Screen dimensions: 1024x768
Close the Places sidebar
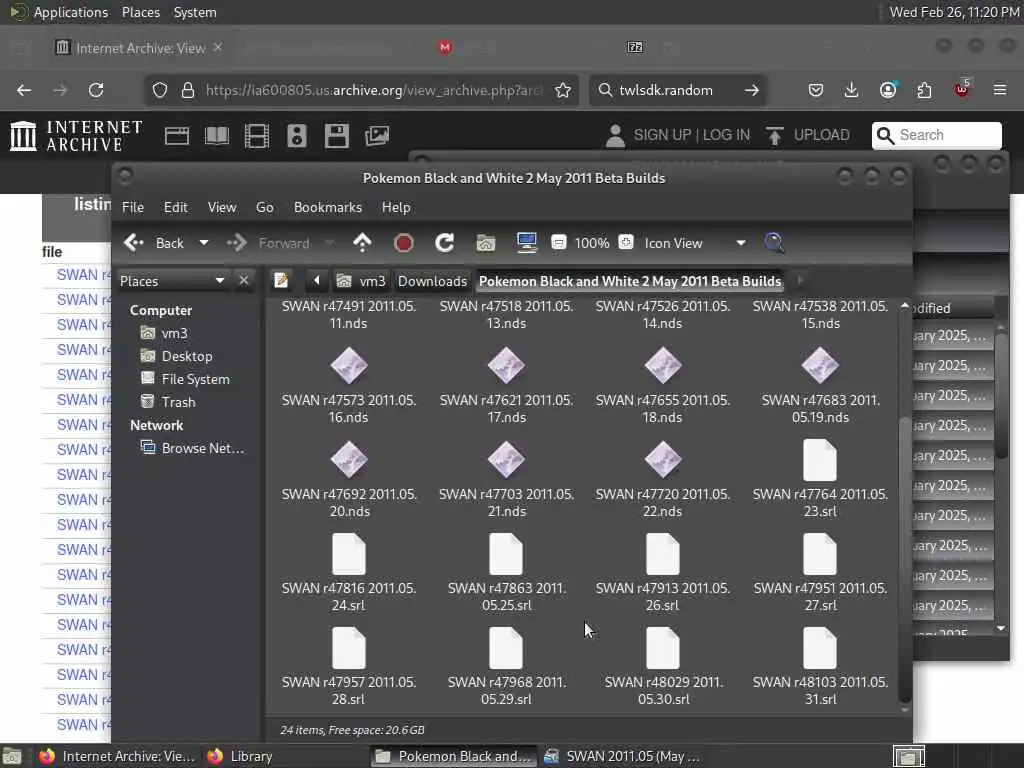(244, 281)
